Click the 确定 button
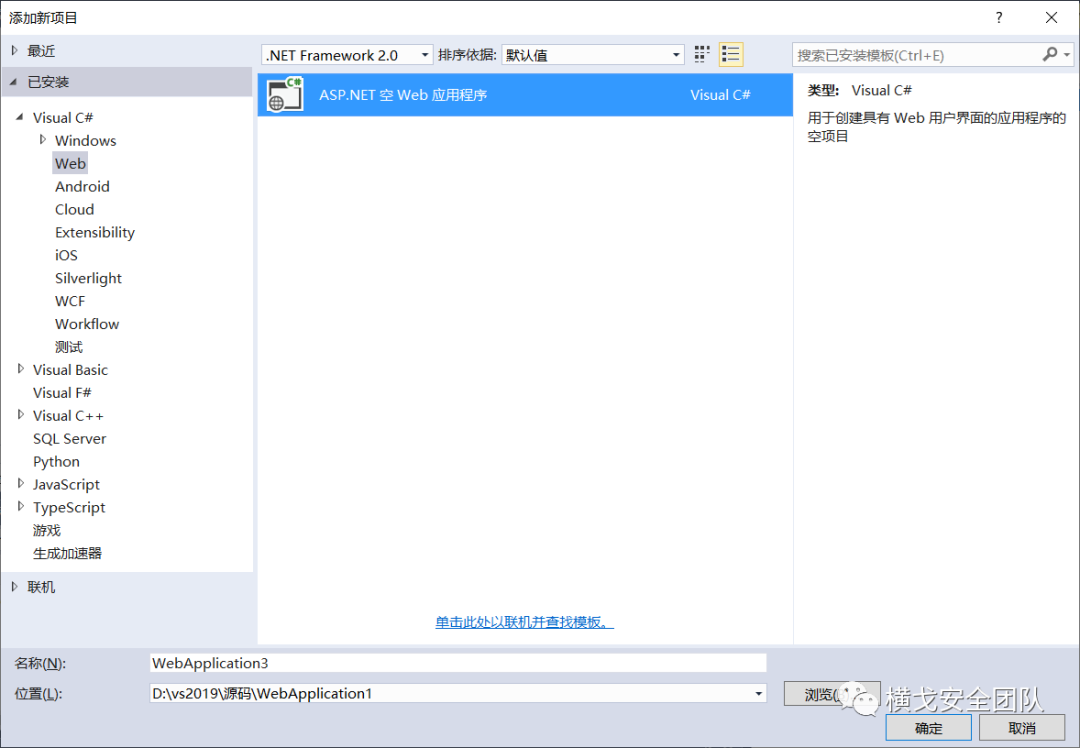The image size is (1080, 748). pyautogui.click(x=928, y=728)
